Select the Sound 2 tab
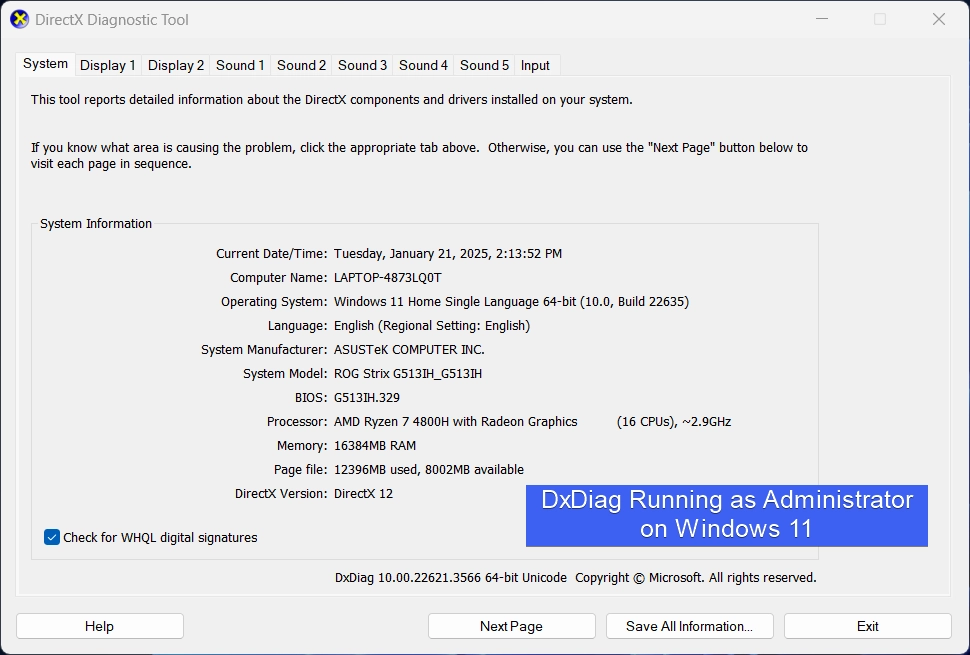The width and height of the screenshot is (970, 655). [301, 65]
